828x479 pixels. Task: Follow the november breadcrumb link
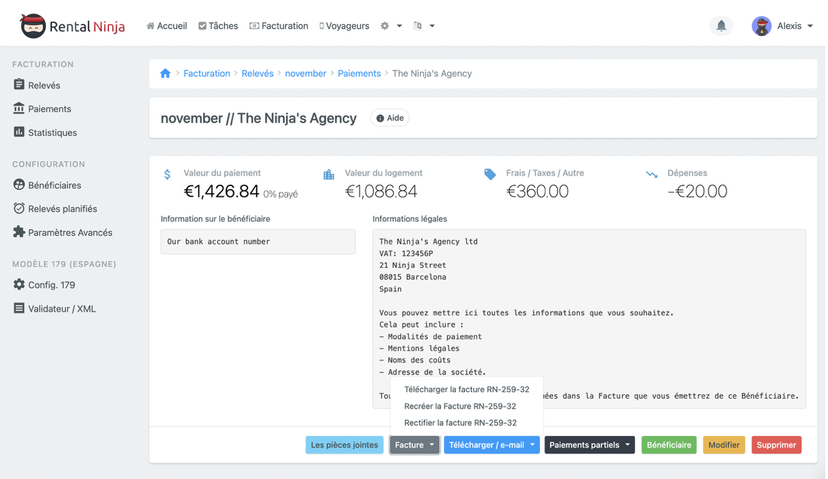(305, 73)
